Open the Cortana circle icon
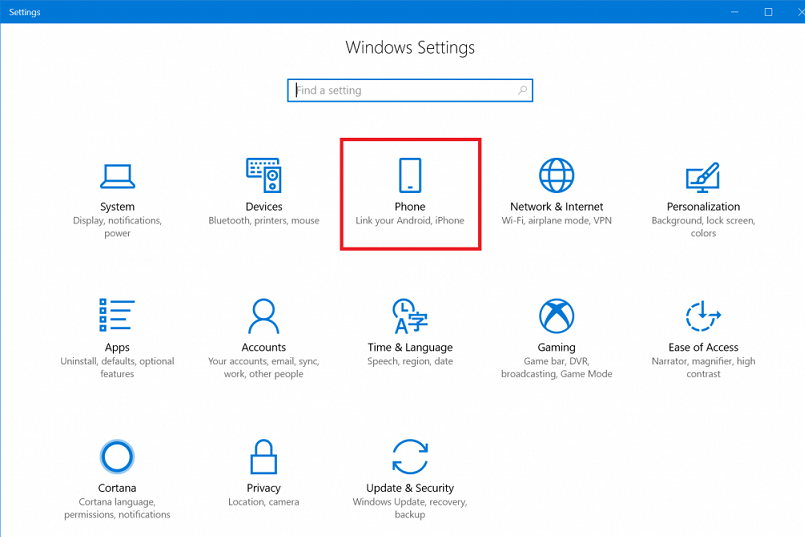 117,456
